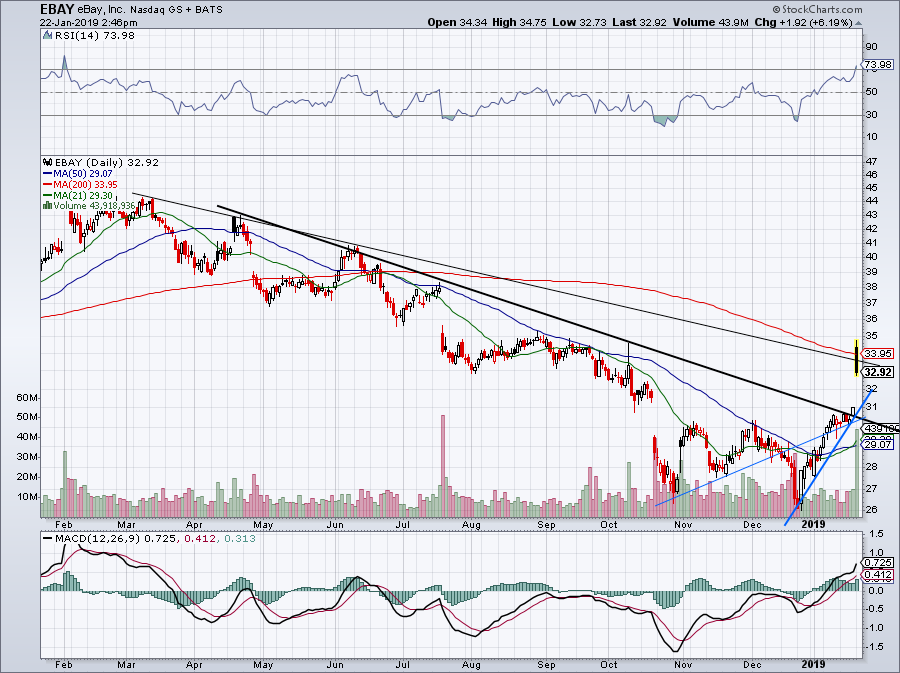Click the date 22-Jan-2019 2:46pm text
This screenshot has width=900, height=673.
[x=88, y=23]
